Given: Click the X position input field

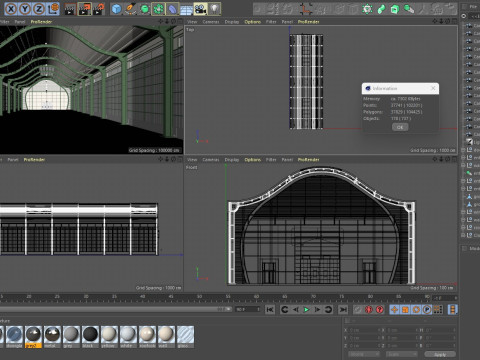Looking at the screenshot, I should click(x=364, y=330).
